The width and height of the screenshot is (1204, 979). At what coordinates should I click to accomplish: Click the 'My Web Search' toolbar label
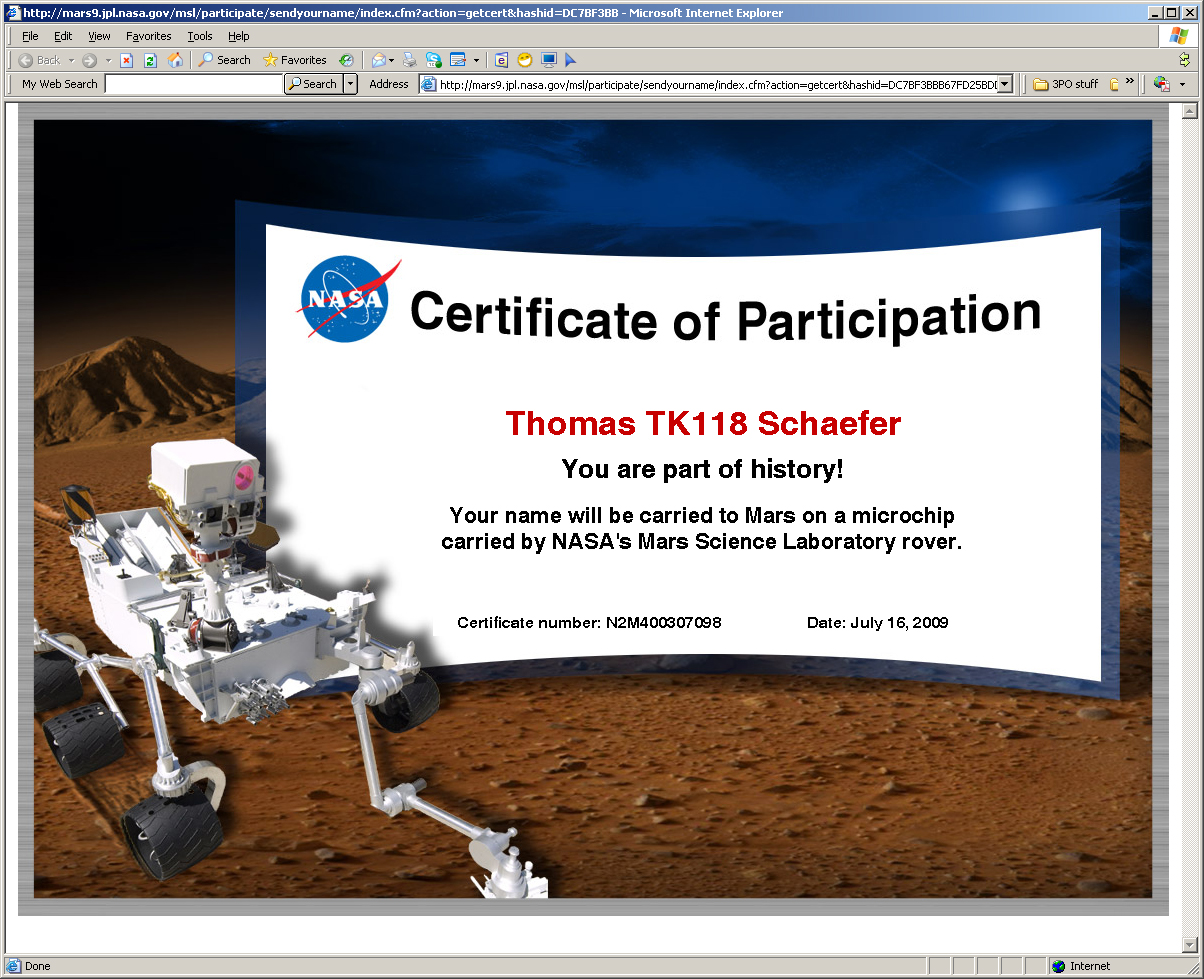[x=60, y=85]
